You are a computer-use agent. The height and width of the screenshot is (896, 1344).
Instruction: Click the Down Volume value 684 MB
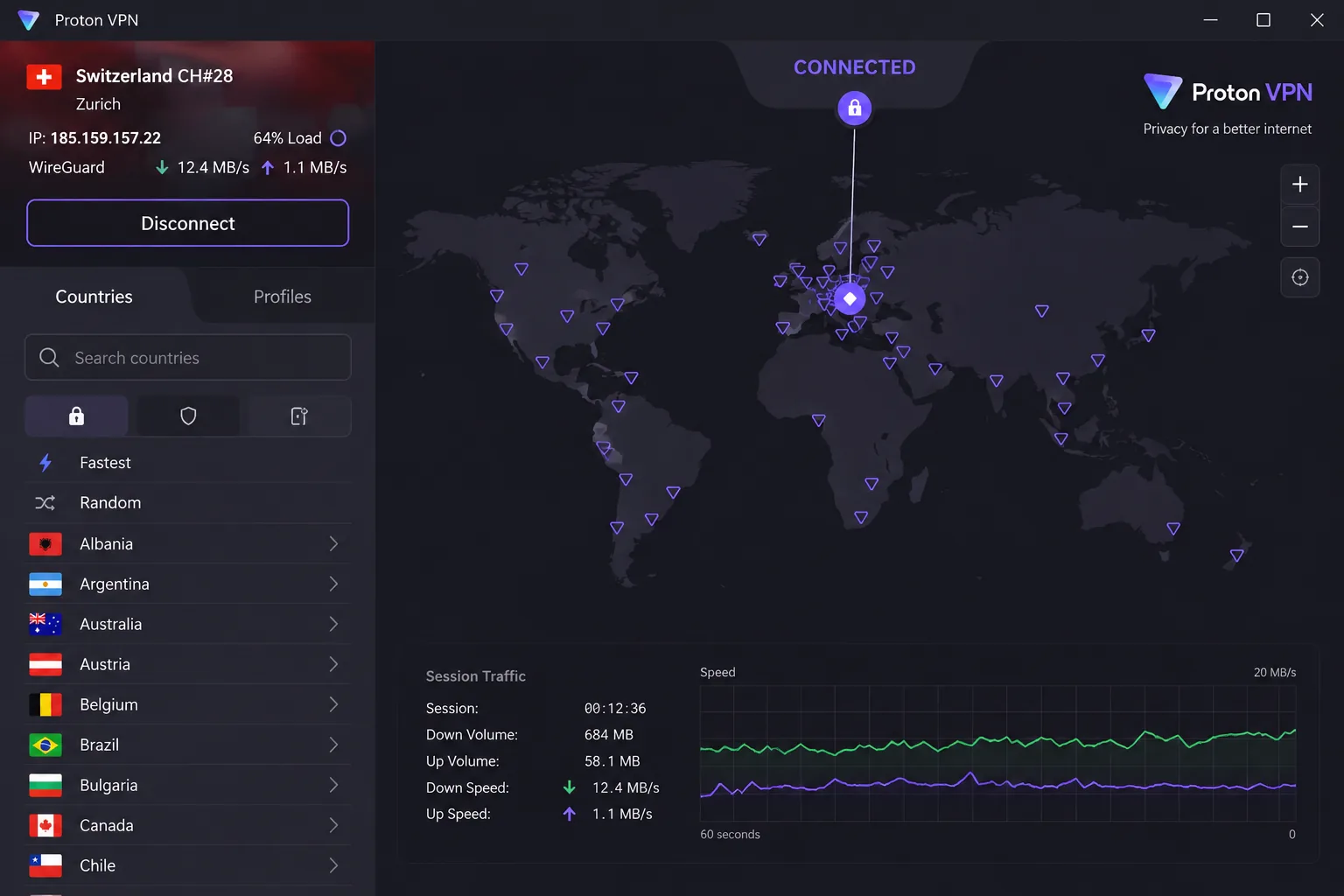point(609,735)
